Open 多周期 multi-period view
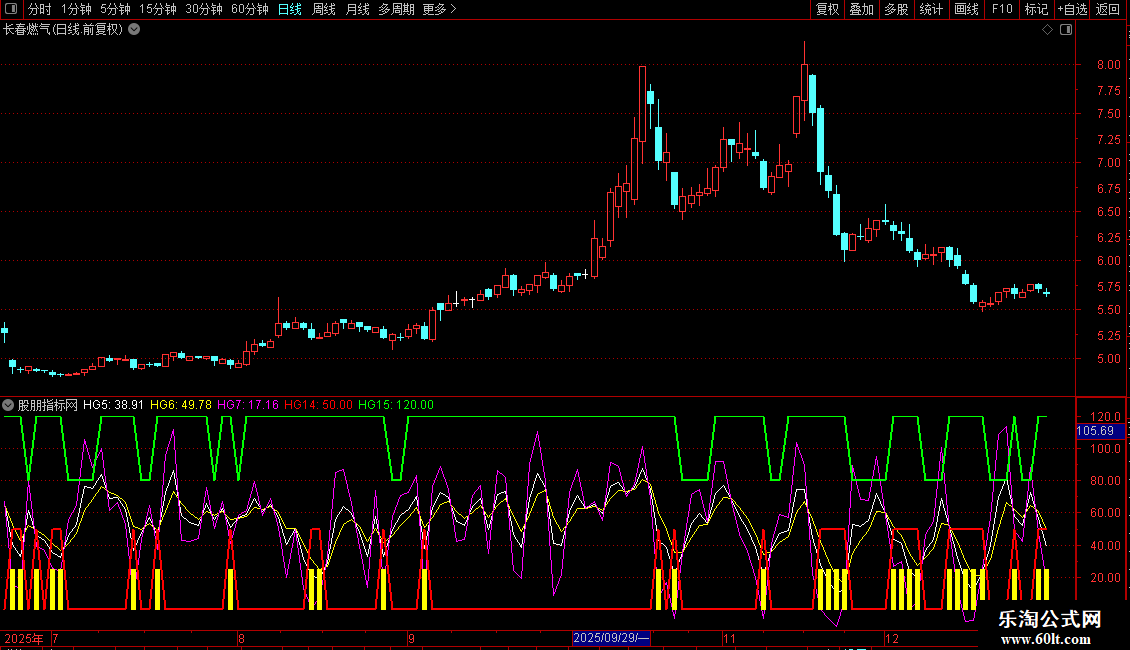 click(396, 9)
